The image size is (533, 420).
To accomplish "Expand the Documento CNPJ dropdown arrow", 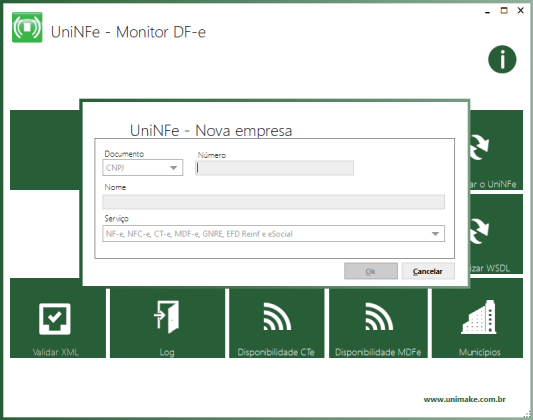I will pyautogui.click(x=173, y=168).
